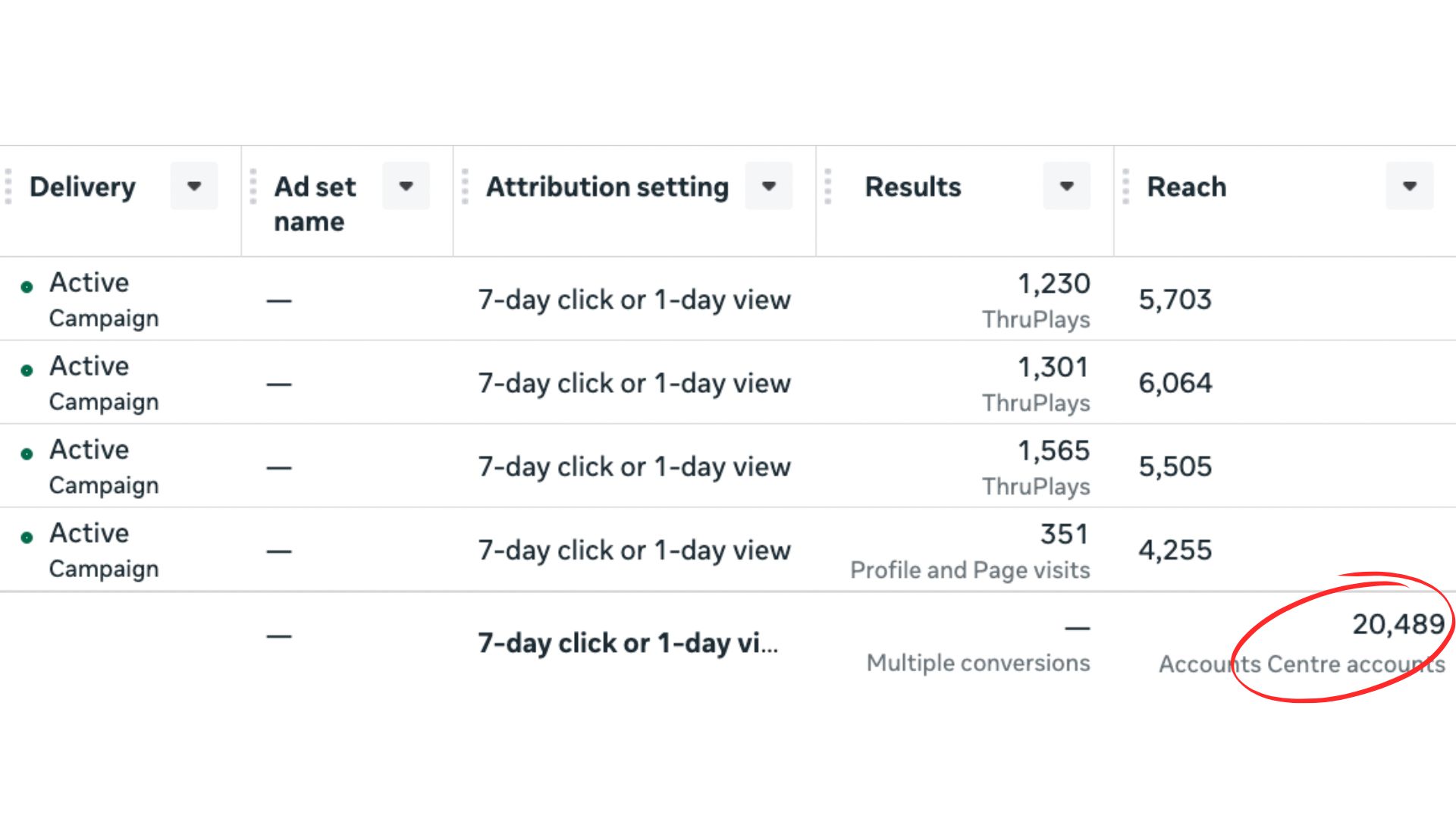Viewport: 1456px width, 819px height.
Task: Click the 20,489 total reach value
Action: point(1398,624)
